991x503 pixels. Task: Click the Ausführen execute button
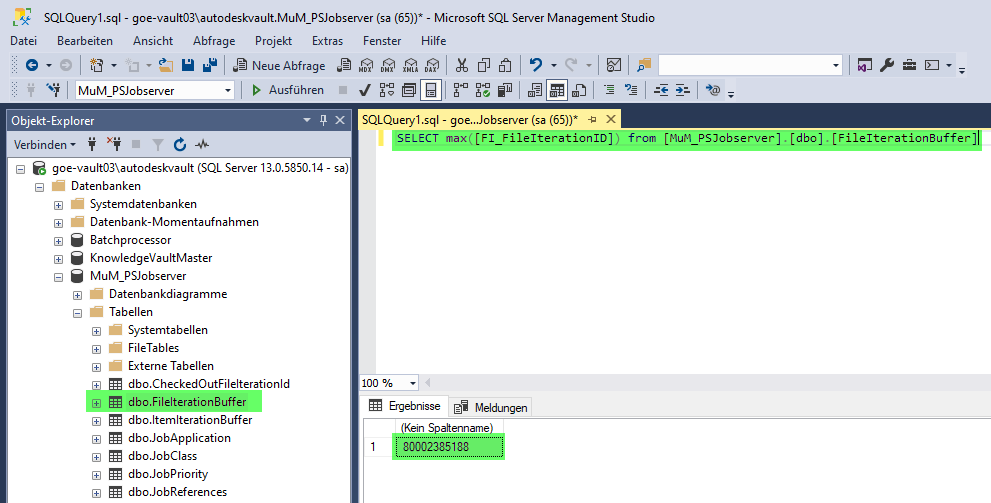coord(288,90)
